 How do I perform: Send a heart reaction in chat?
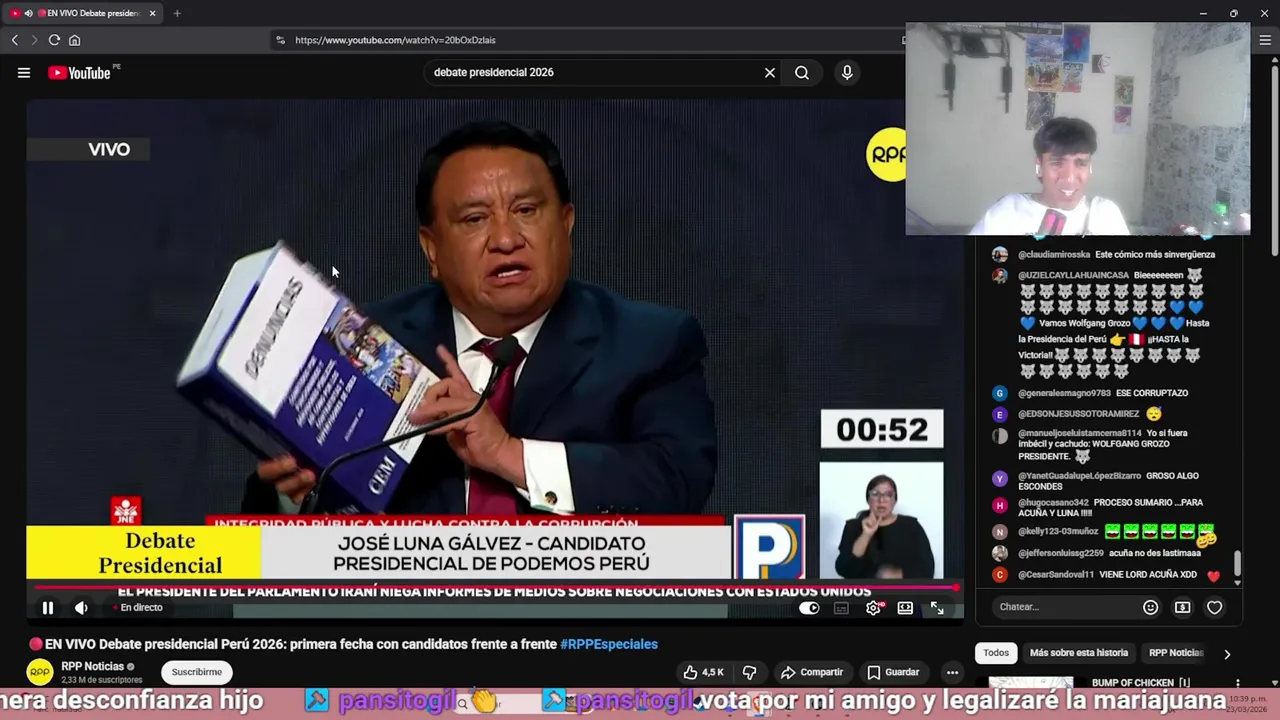[x=1214, y=607]
